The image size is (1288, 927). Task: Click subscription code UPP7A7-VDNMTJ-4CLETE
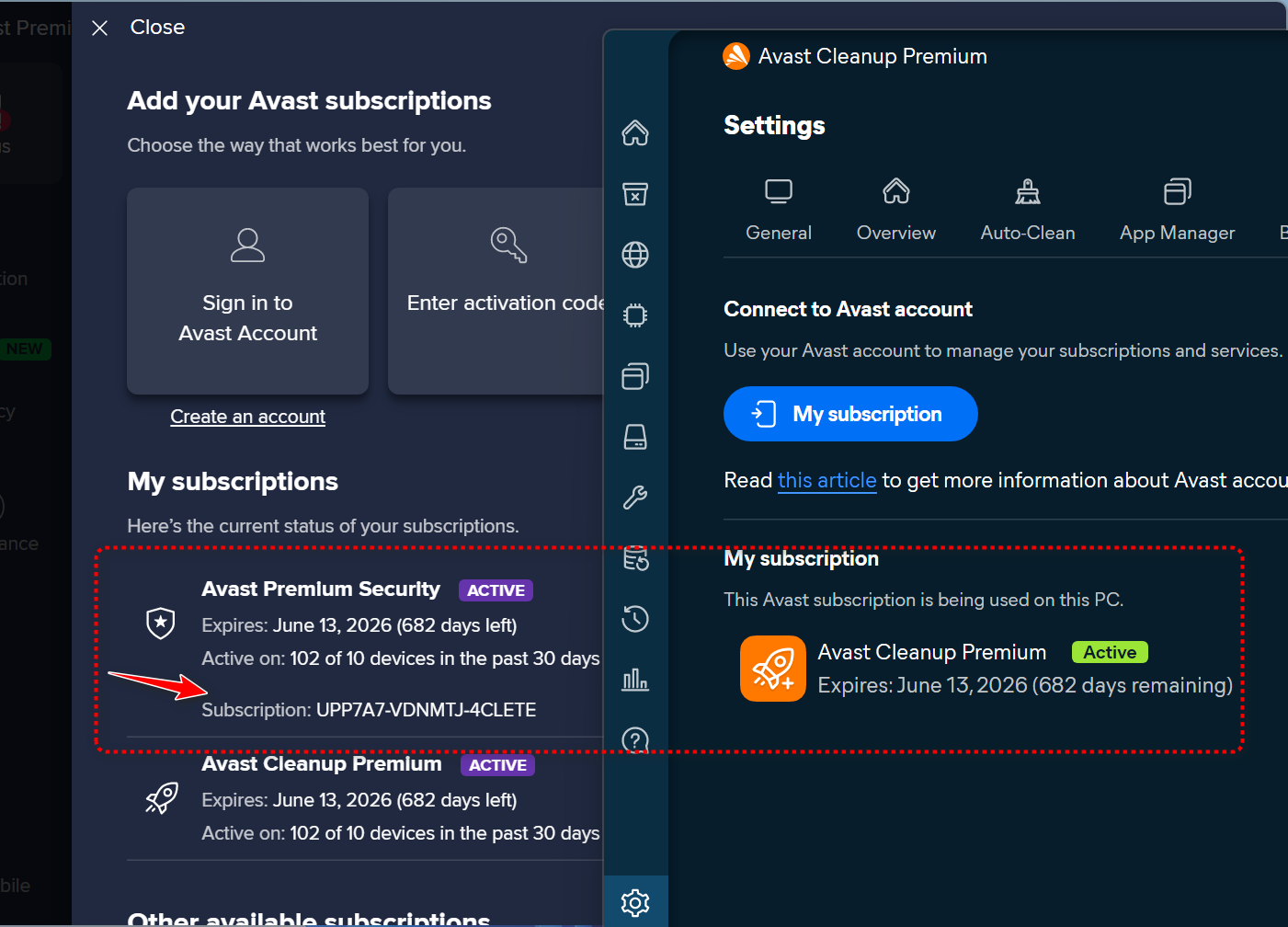point(426,710)
